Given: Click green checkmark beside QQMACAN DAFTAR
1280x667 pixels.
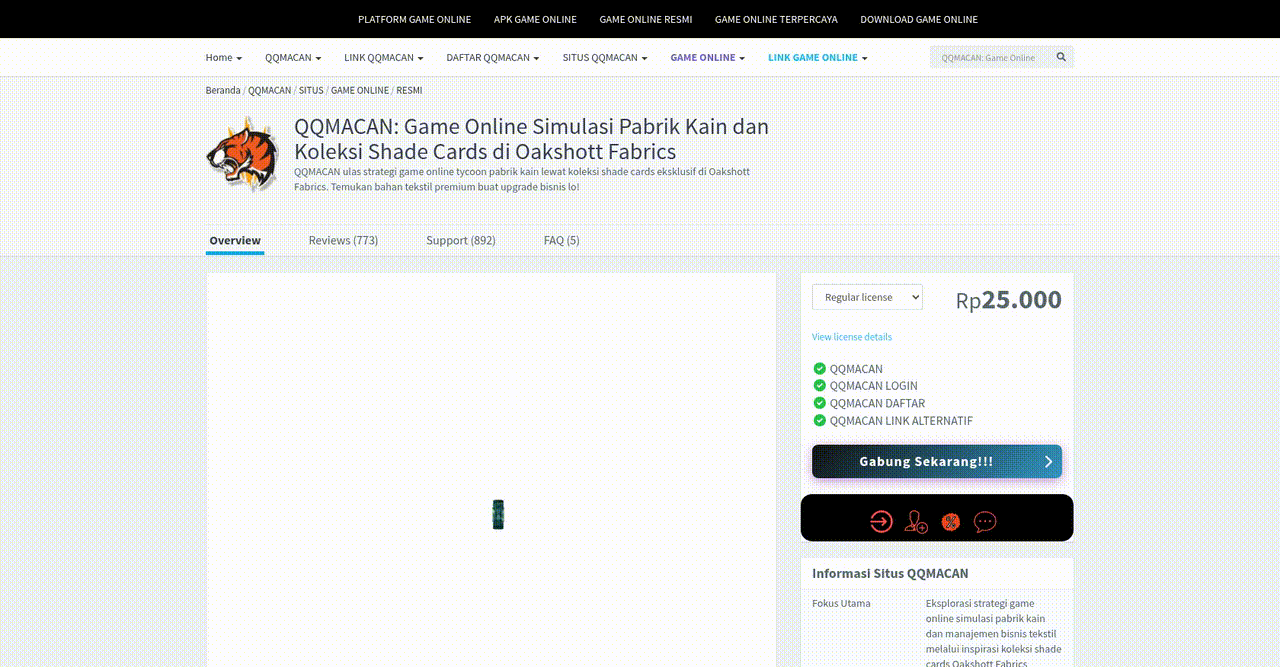Looking at the screenshot, I should click(820, 403).
